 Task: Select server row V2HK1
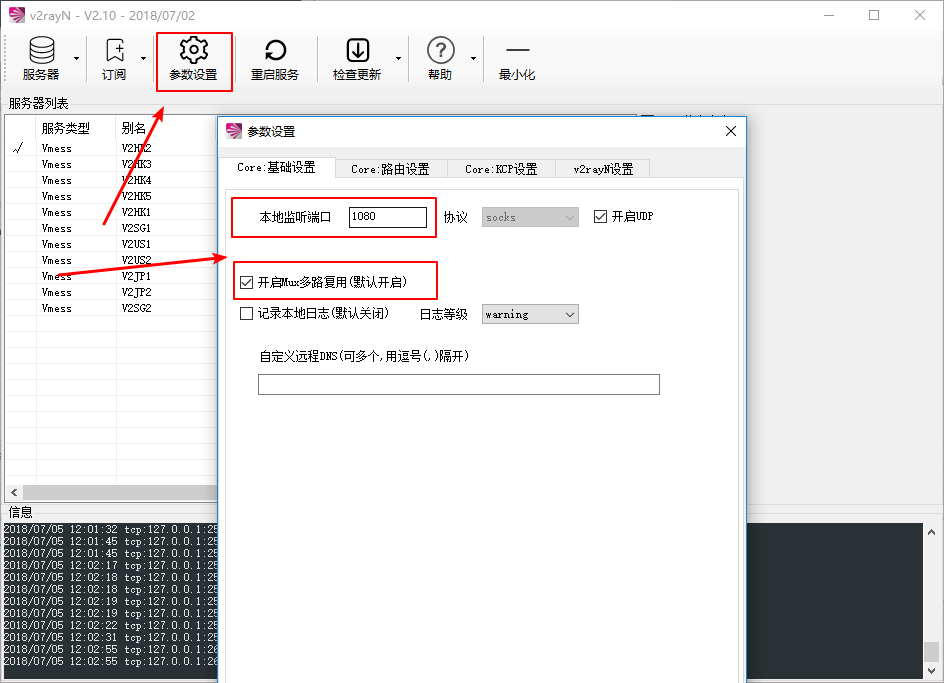tap(111, 212)
